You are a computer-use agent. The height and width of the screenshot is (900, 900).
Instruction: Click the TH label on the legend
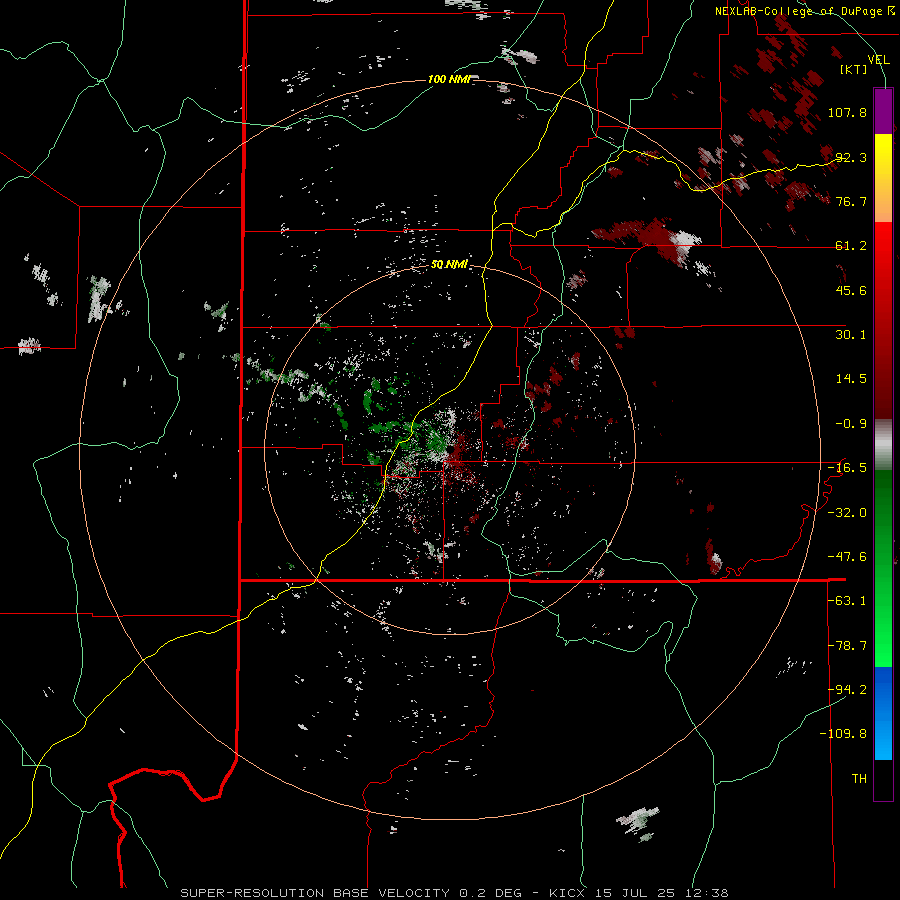pos(859,779)
